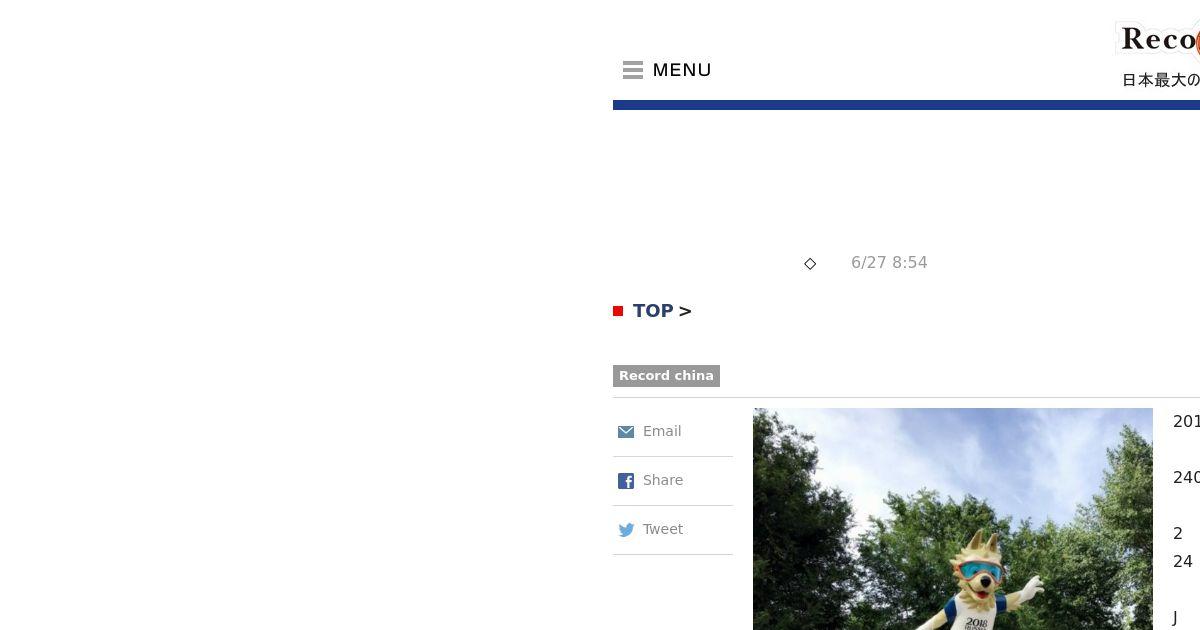Click the Japanese tagline under the logo

point(1161,80)
